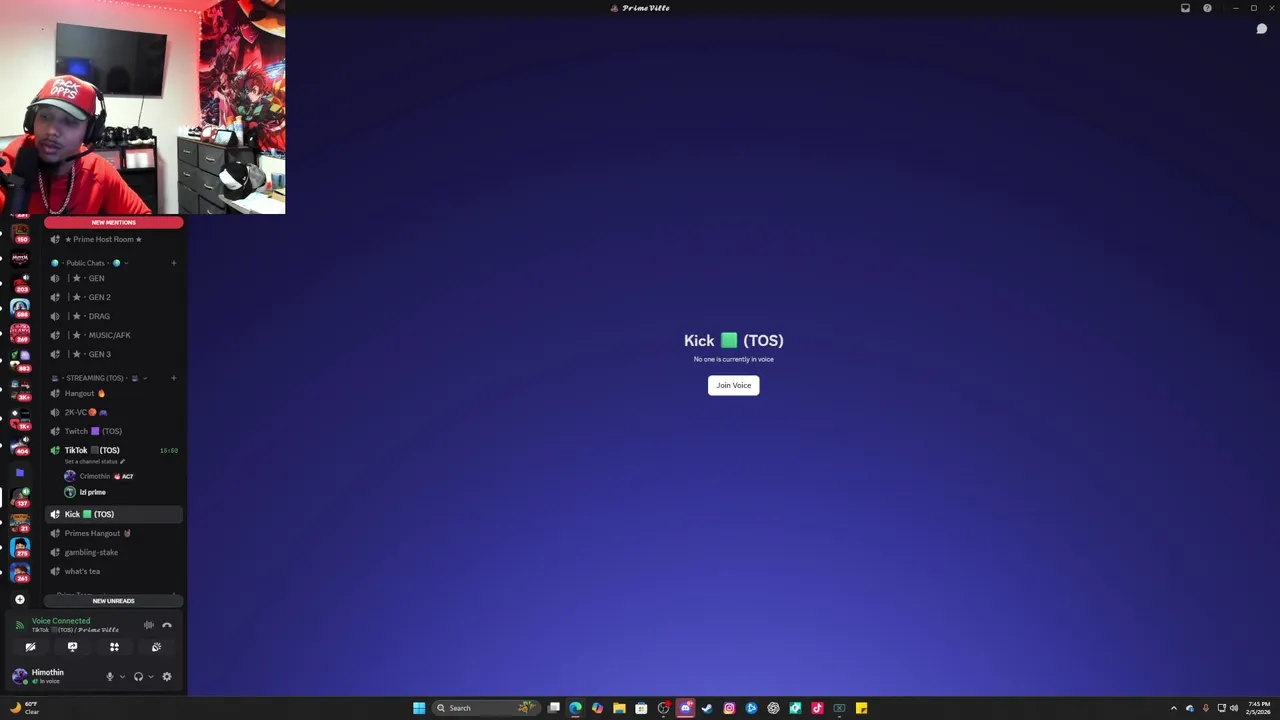The height and width of the screenshot is (720, 1280).
Task: Mute the microphone
Action: [110, 677]
